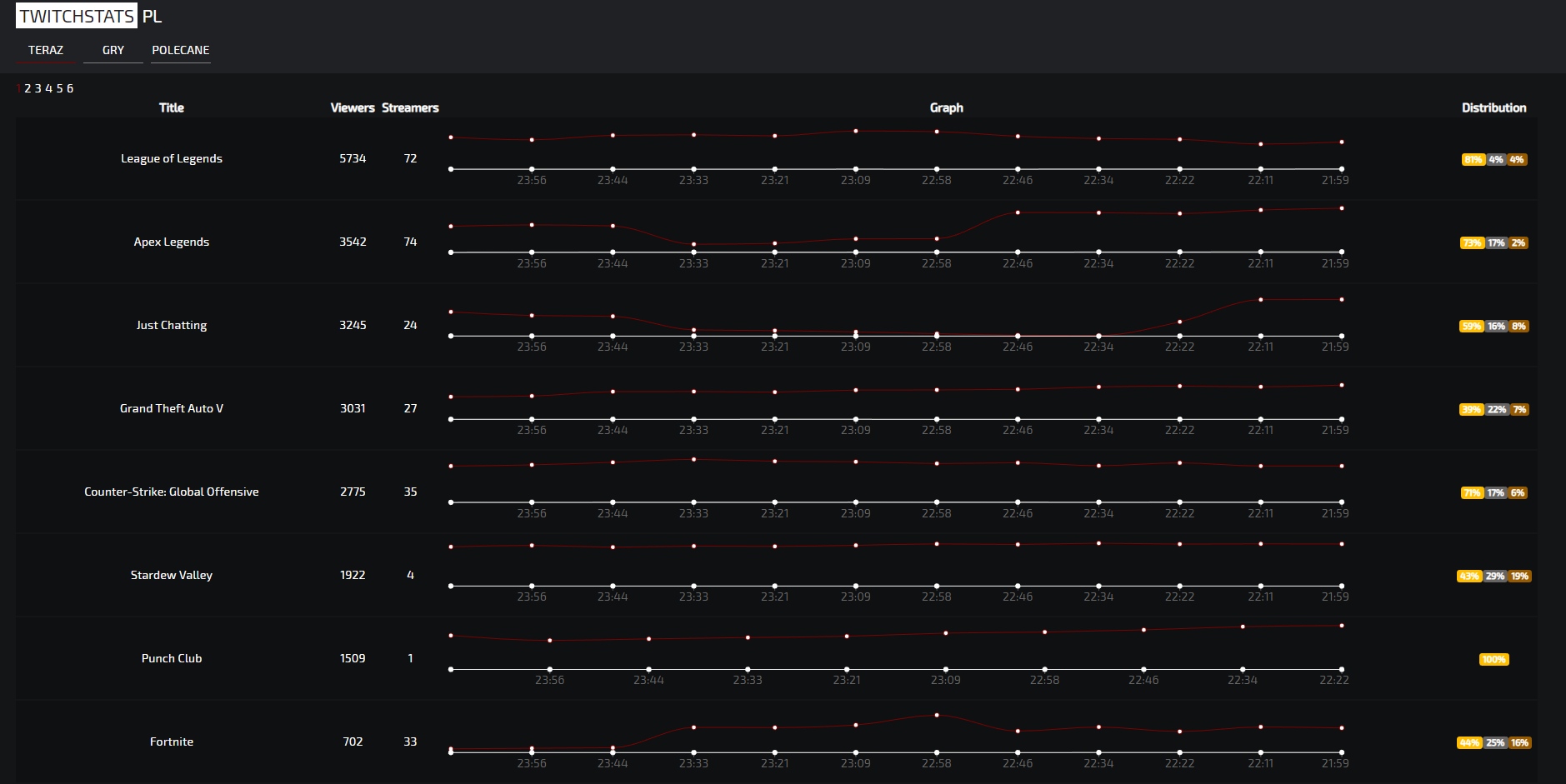Click the Viewers column header
Image resolution: width=1566 pixels, height=784 pixels.
[353, 107]
